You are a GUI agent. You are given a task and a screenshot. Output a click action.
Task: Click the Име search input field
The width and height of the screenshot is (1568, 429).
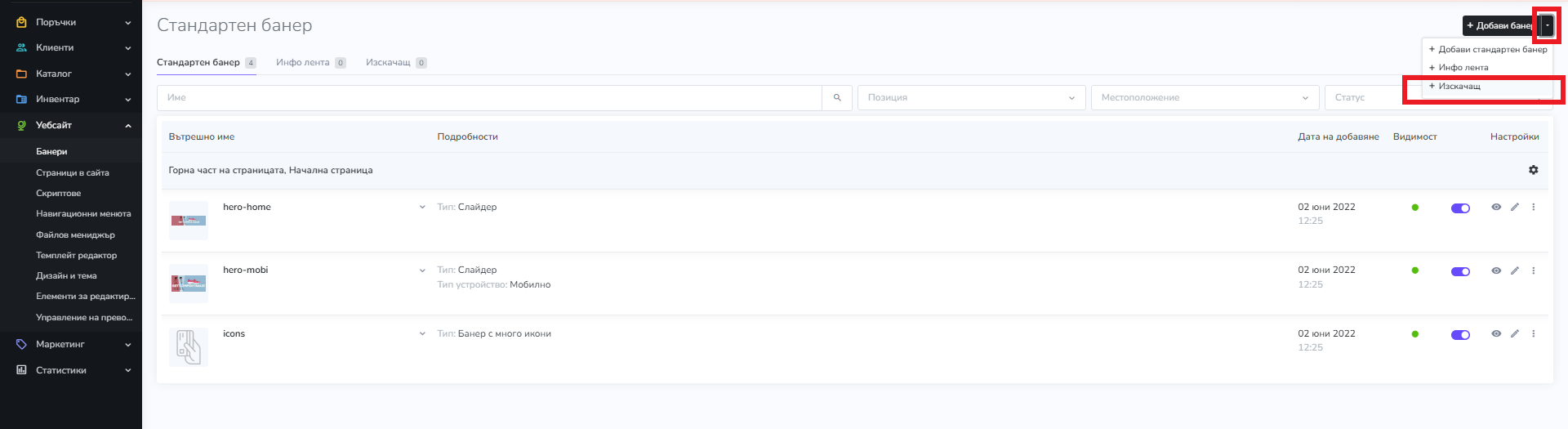pyautogui.click(x=490, y=98)
